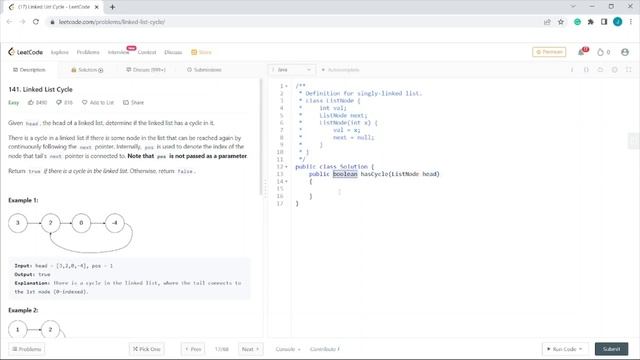Reset code to default icon

click(600, 70)
